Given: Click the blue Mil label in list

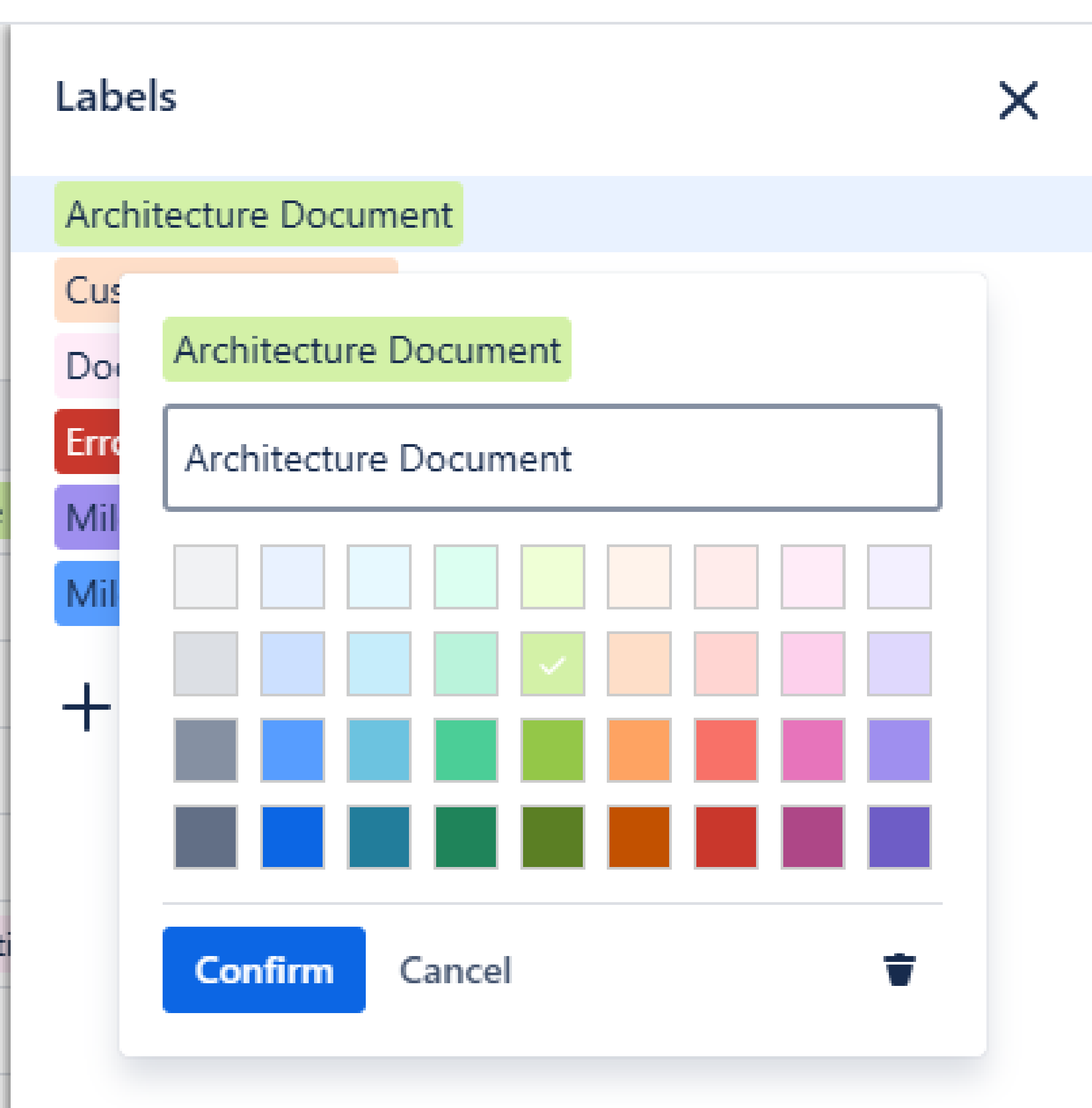Looking at the screenshot, I should (87, 593).
